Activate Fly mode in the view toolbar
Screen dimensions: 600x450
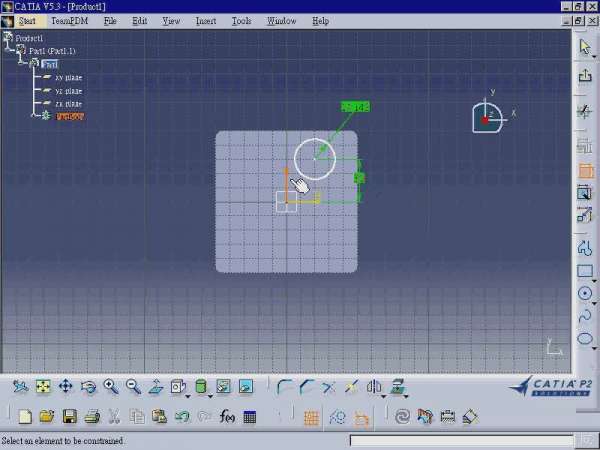coord(20,386)
